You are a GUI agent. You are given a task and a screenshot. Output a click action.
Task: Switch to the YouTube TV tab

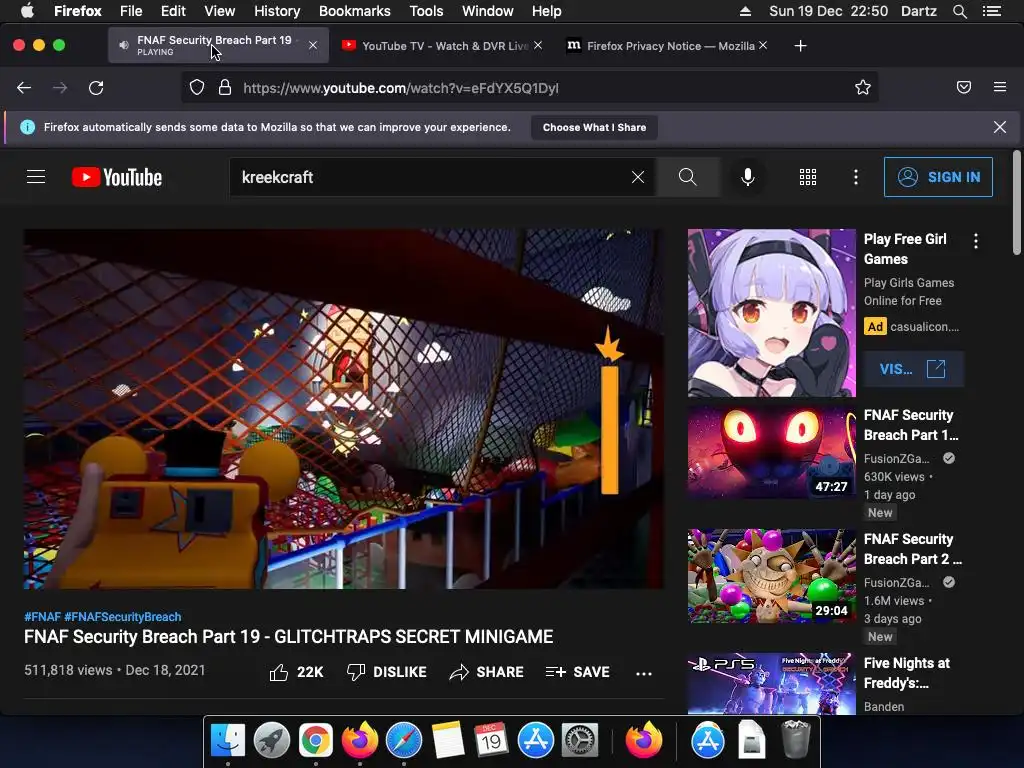point(445,46)
